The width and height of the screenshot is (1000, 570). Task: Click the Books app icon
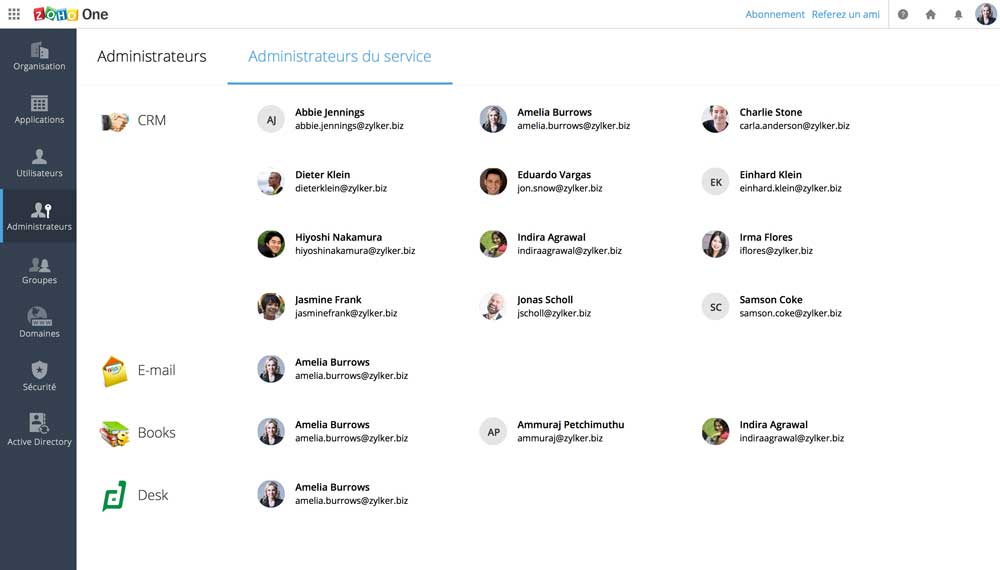[x=115, y=434]
